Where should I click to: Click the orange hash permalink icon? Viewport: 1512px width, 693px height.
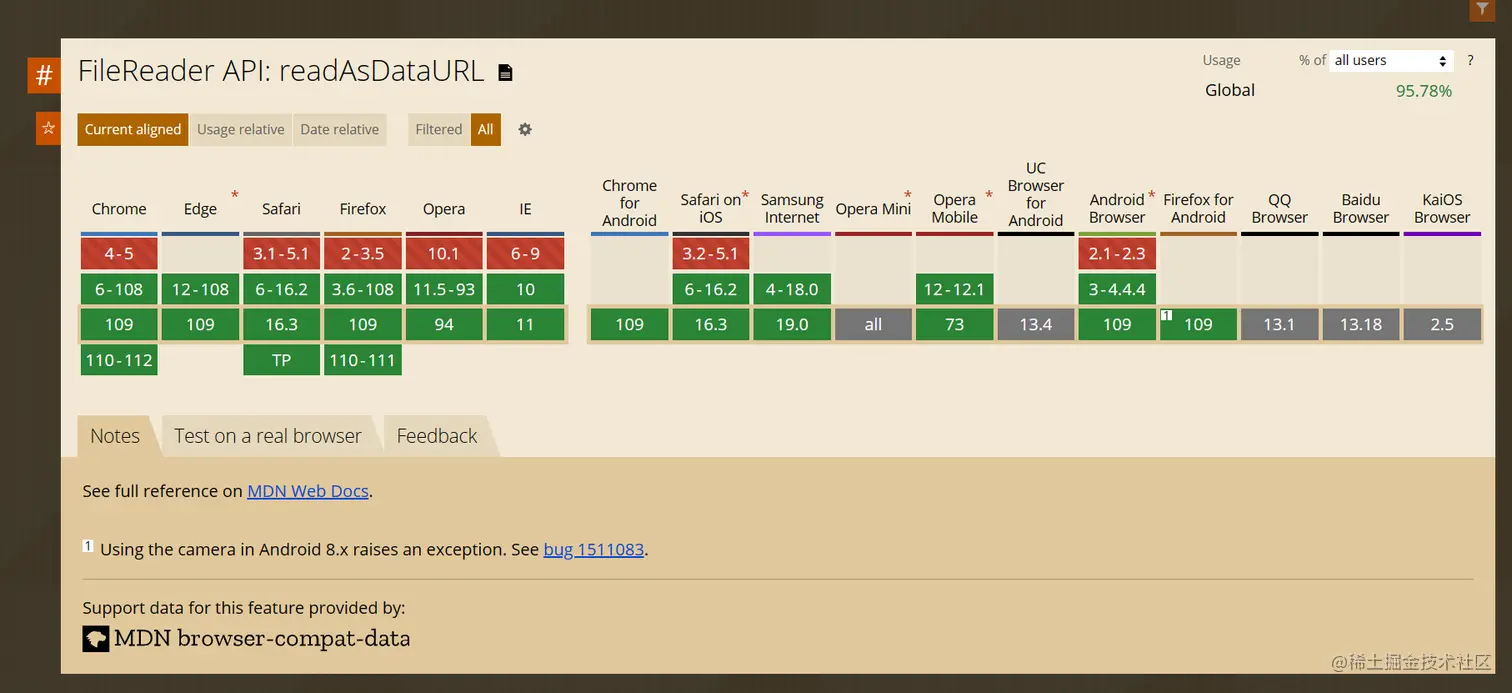point(44,75)
